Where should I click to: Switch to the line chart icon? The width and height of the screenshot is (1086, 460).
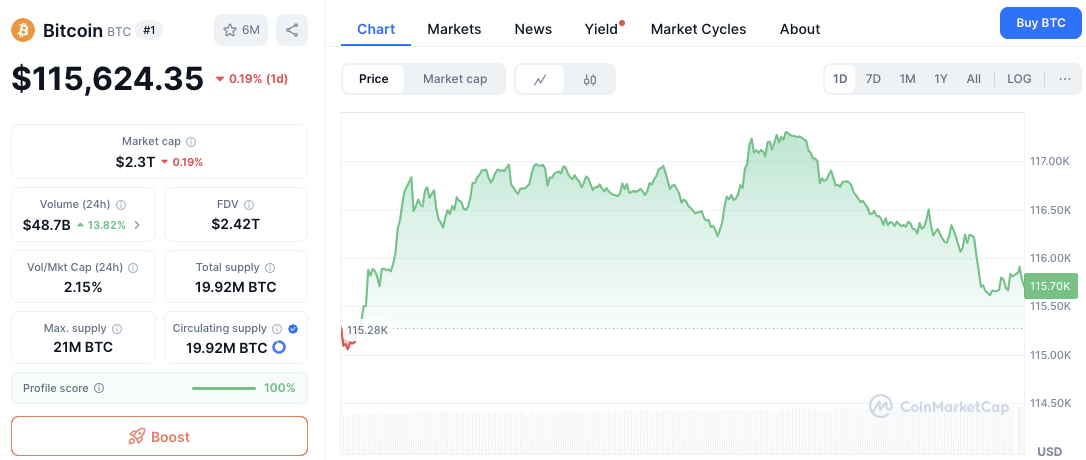[540, 79]
